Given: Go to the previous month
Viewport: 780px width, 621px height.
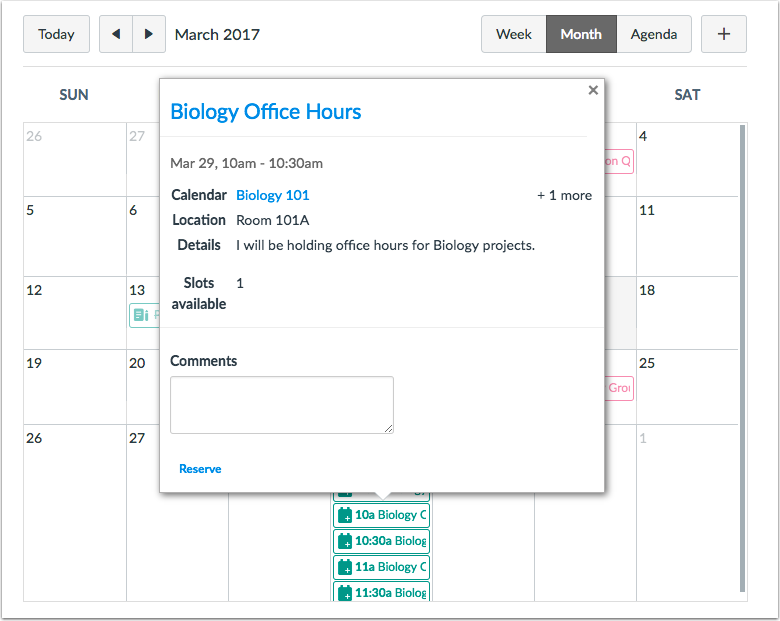Looking at the screenshot, I should coord(116,34).
